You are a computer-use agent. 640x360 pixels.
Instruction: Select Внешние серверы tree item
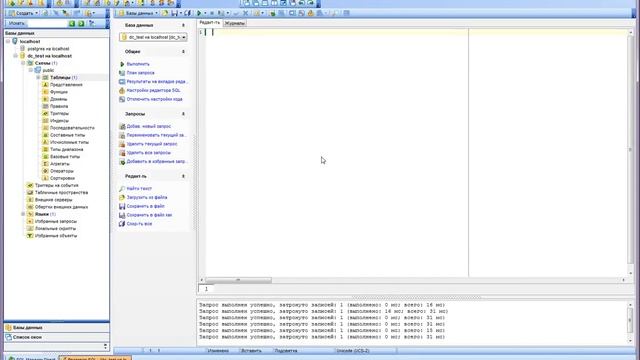point(53,200)
